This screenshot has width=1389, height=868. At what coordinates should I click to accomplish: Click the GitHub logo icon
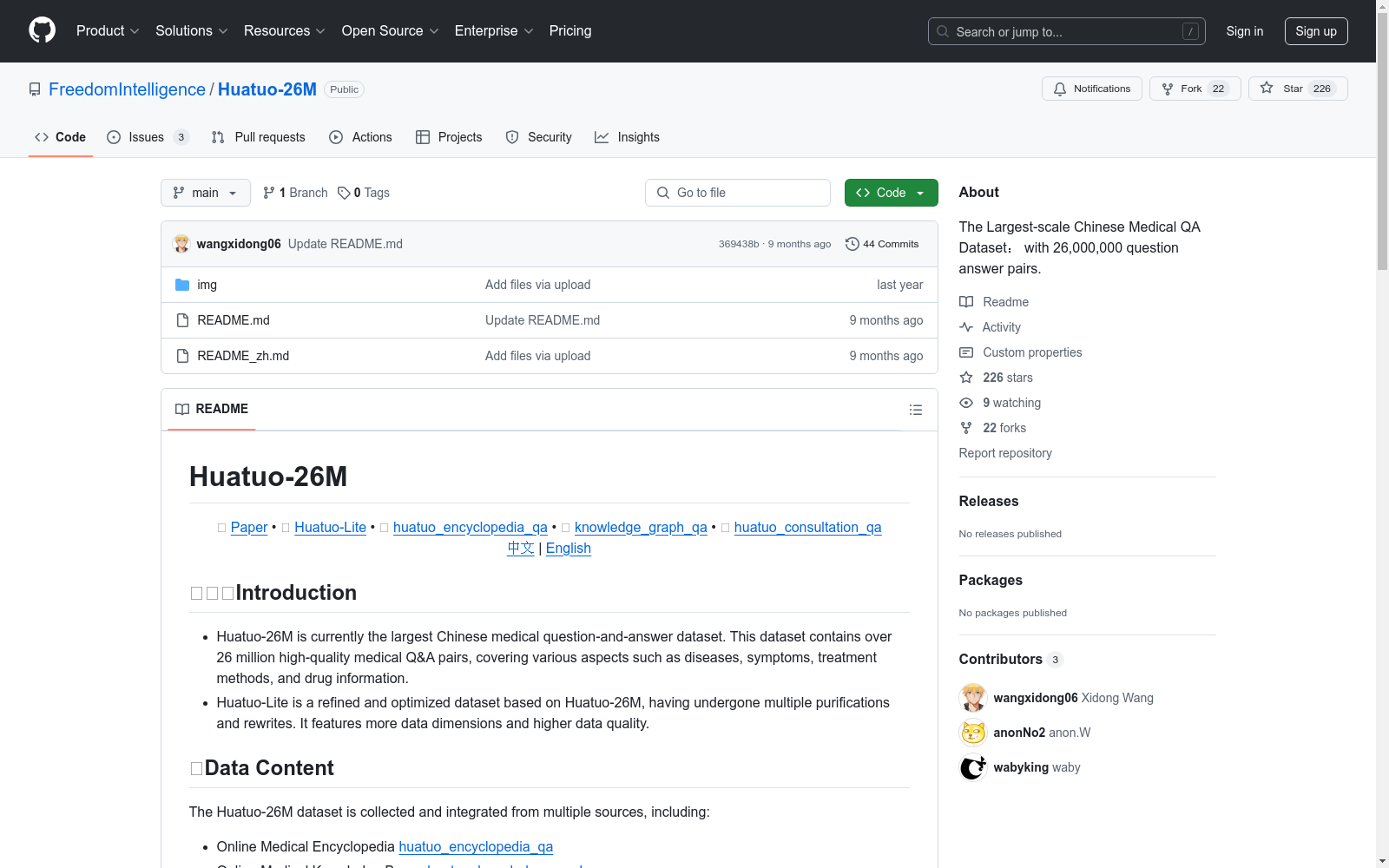tap(42, 30)
